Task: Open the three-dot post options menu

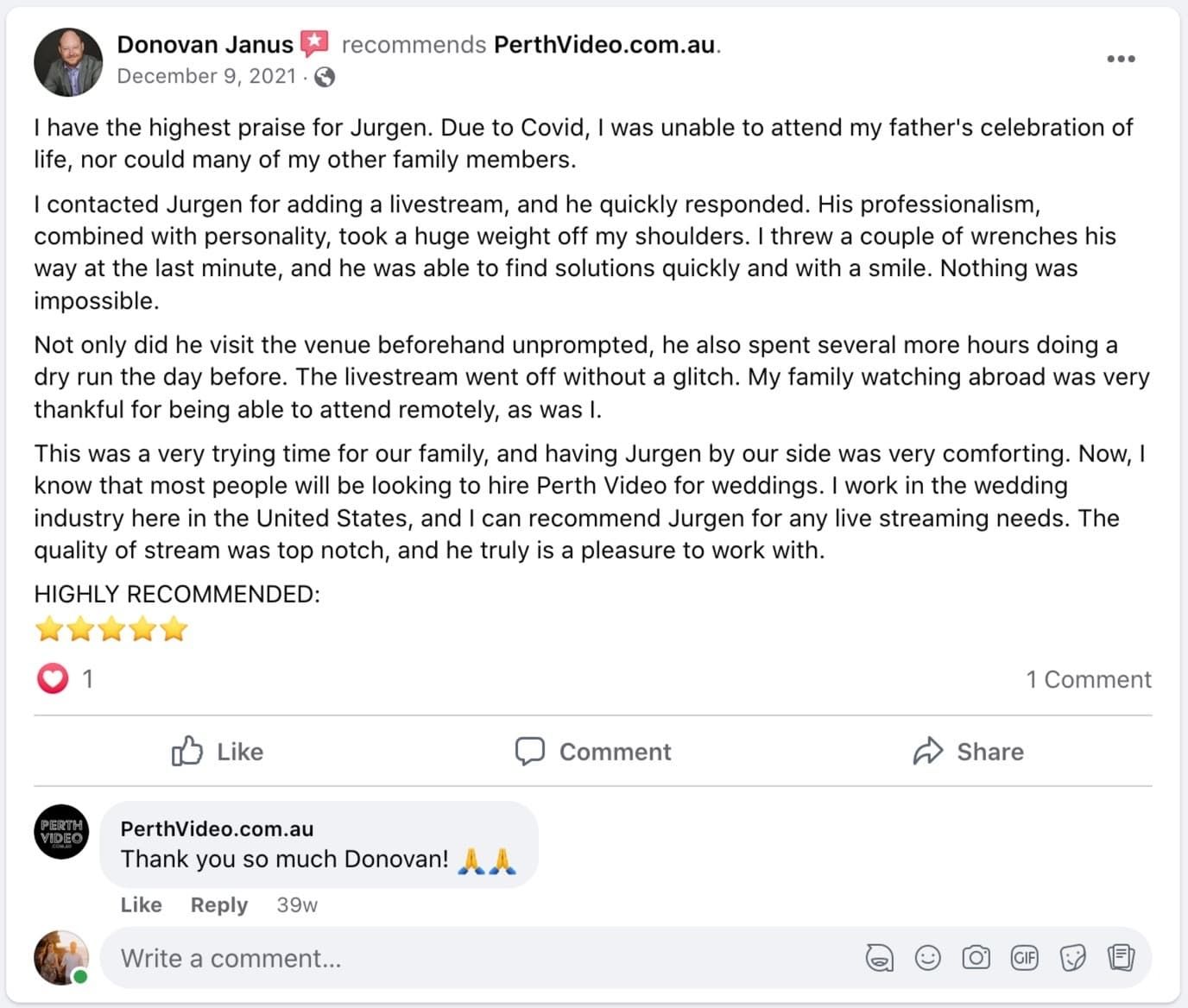Action: [x=1121, y=59]
